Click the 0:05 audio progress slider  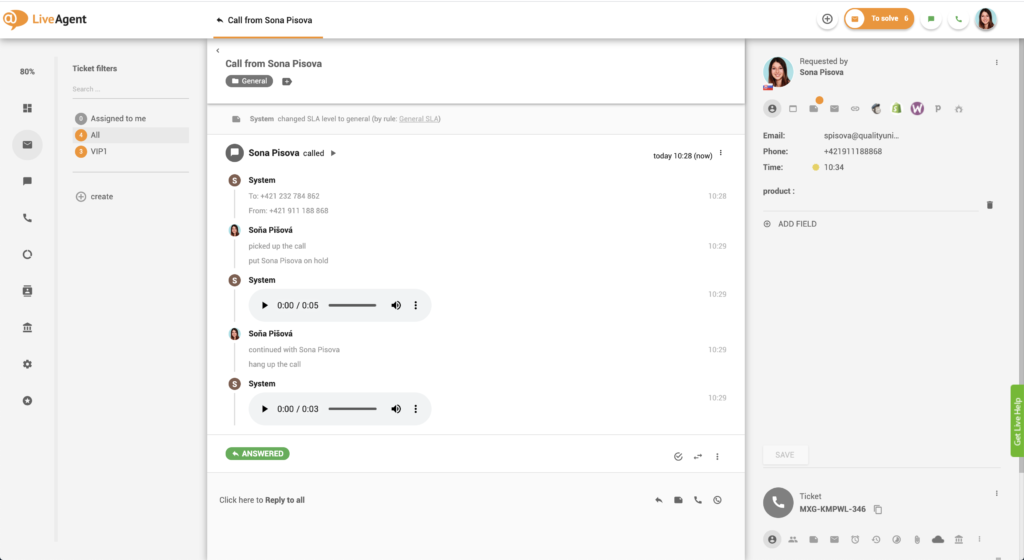352,305
